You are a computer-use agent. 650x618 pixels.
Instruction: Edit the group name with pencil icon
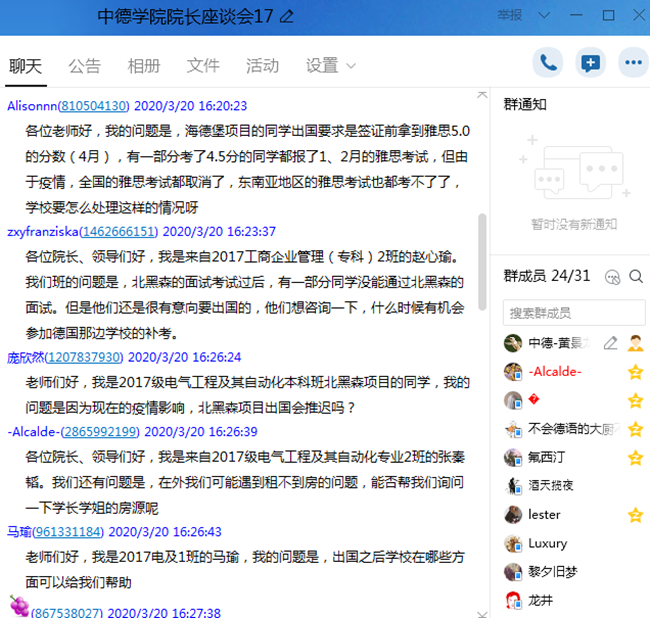click(x=288, y=16)
